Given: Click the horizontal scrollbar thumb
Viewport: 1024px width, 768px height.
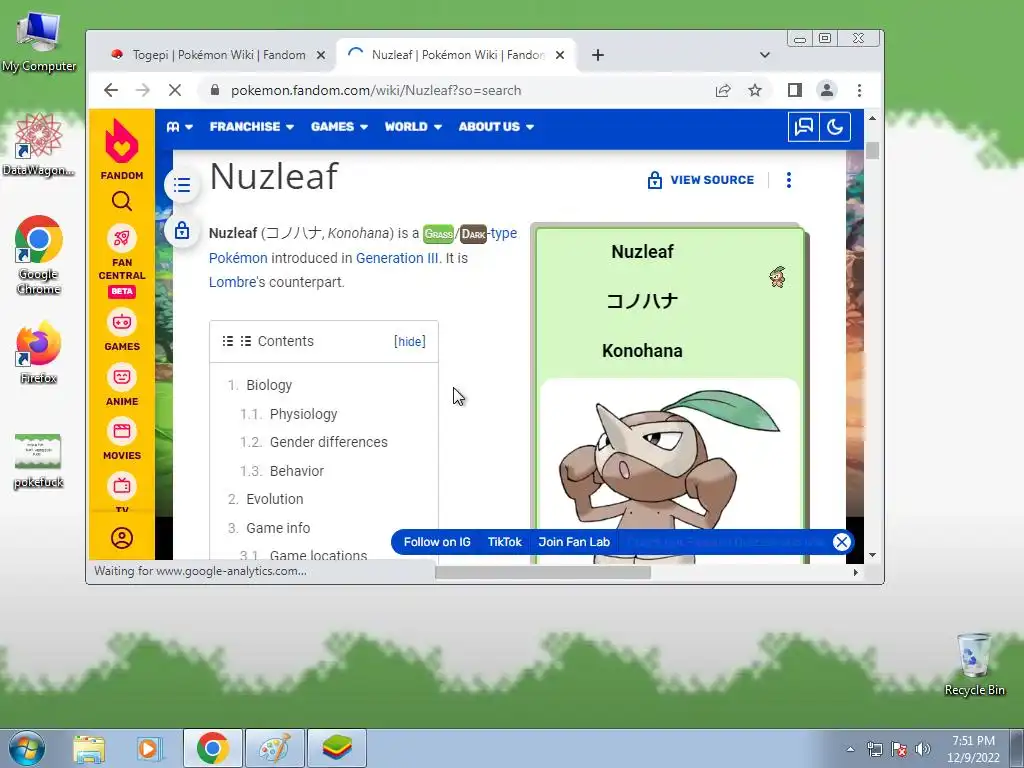Looking at the screenshot, I should coord(543,573).
